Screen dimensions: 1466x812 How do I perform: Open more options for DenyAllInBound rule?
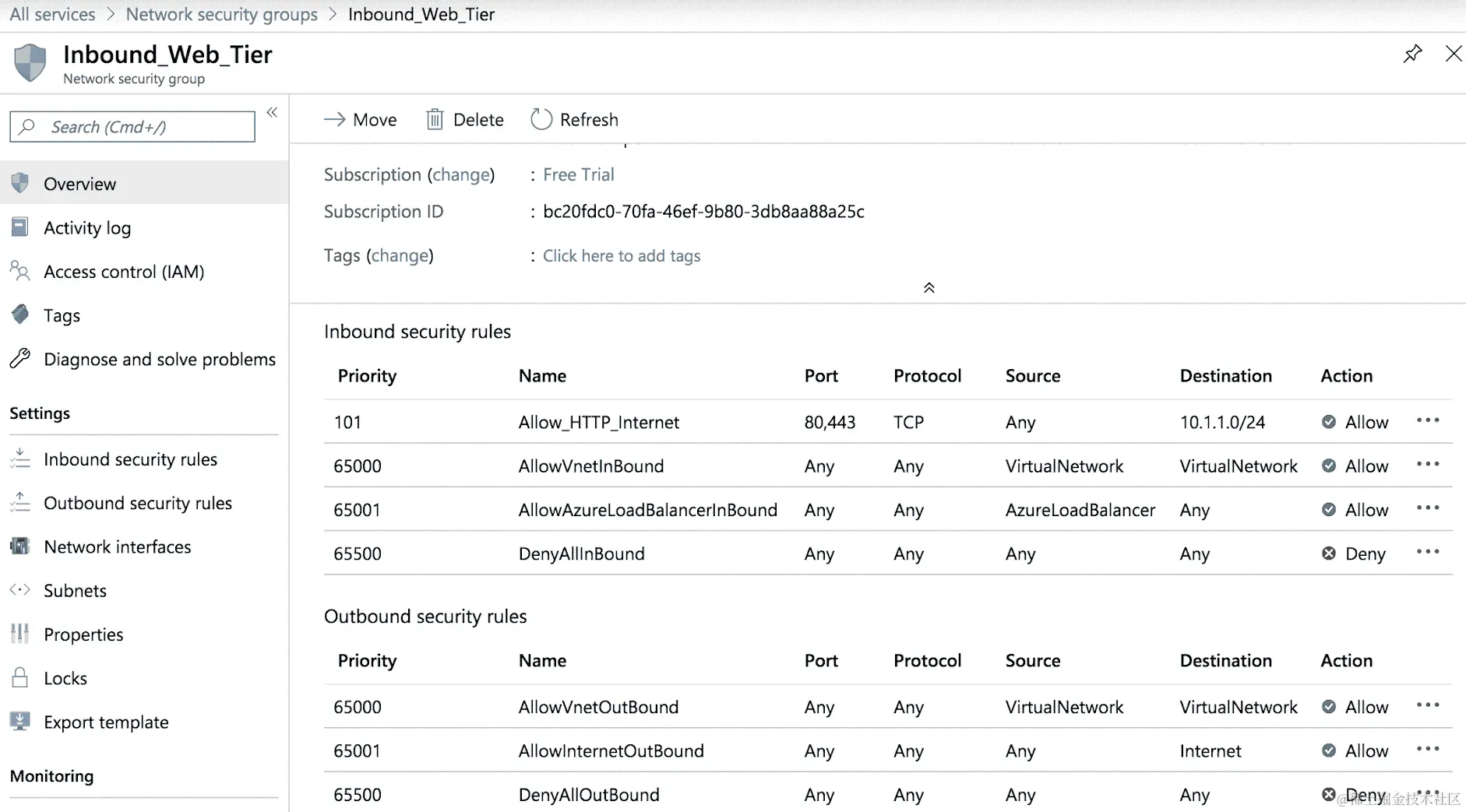pos(1428,551)
